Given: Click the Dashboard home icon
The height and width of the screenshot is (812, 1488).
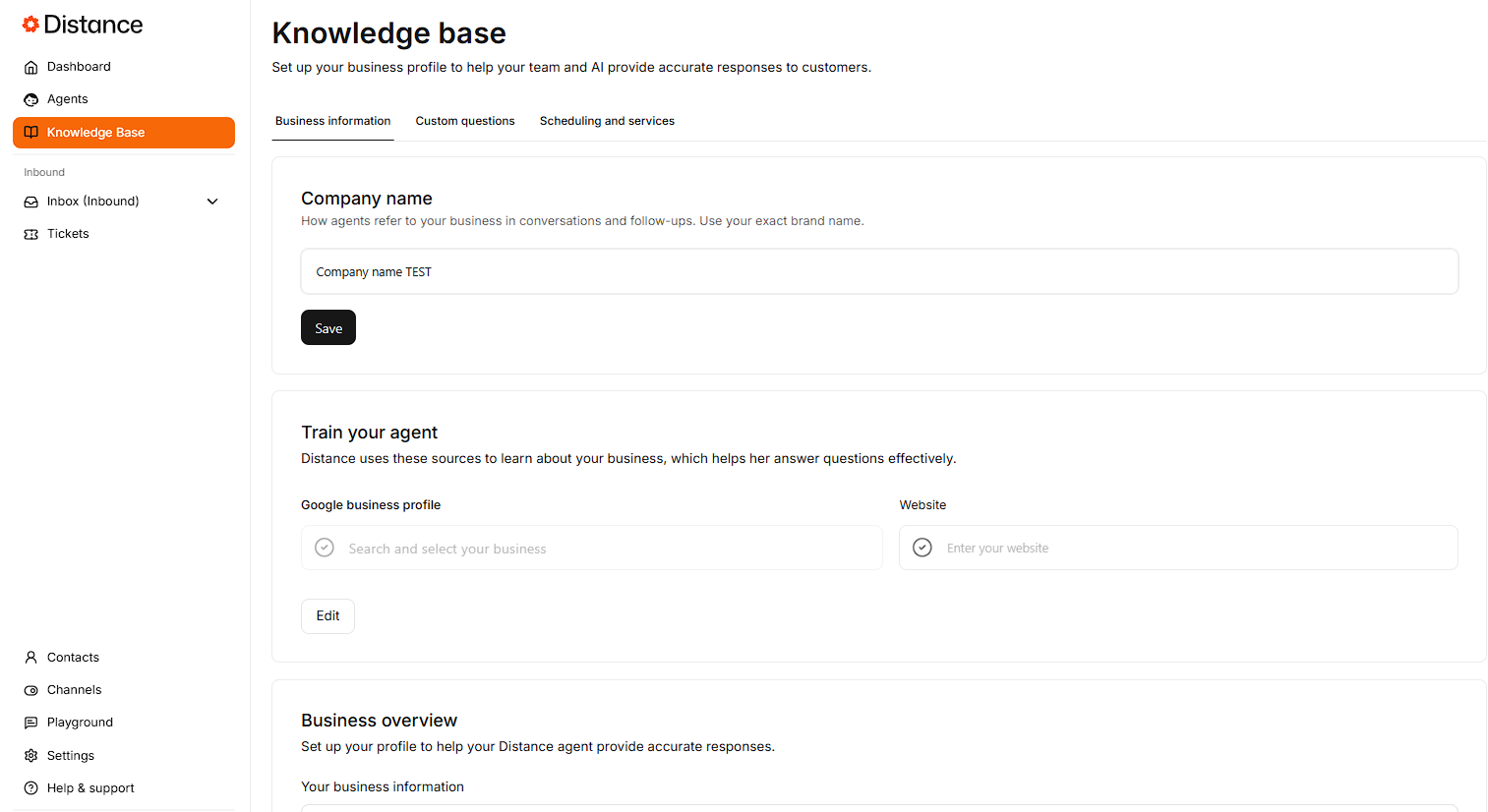Looking at the screenshot, I should click(x=31, y=67).
